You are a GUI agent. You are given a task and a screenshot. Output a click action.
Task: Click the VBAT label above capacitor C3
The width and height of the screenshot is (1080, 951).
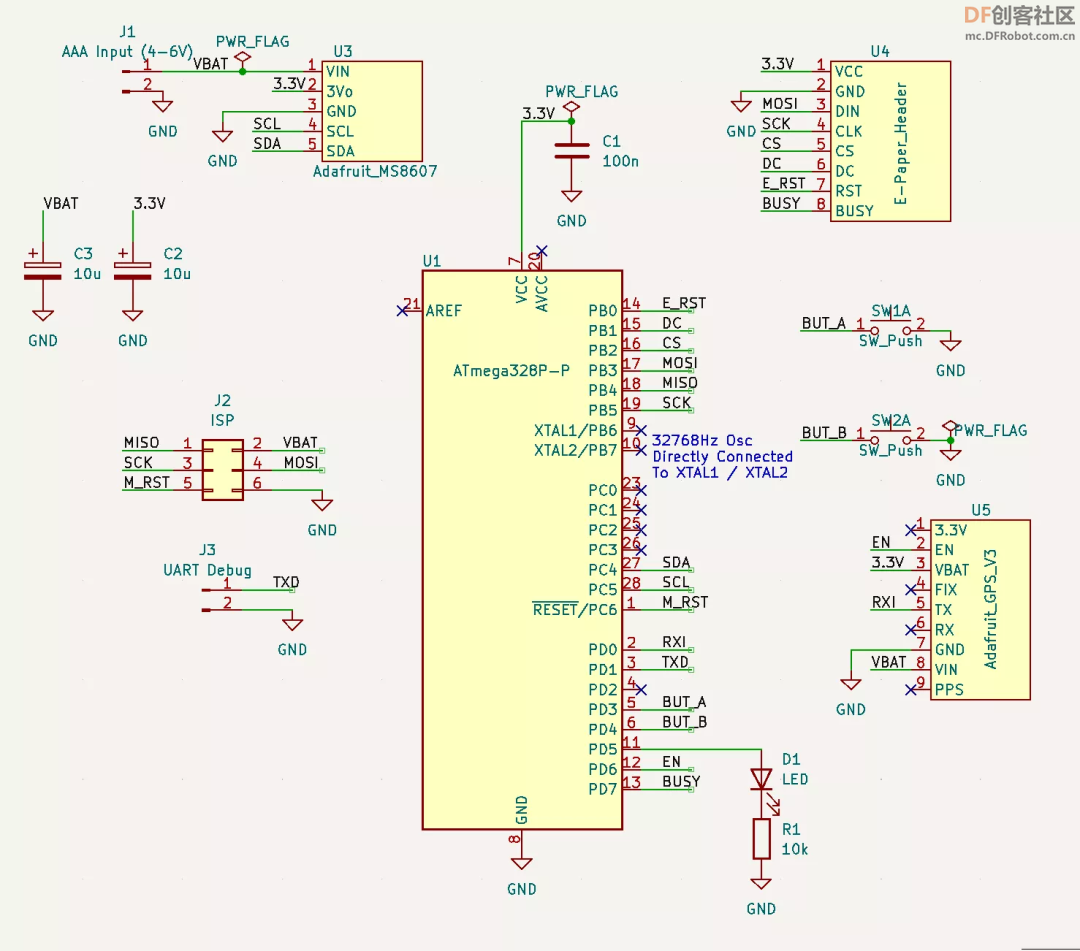61,203
